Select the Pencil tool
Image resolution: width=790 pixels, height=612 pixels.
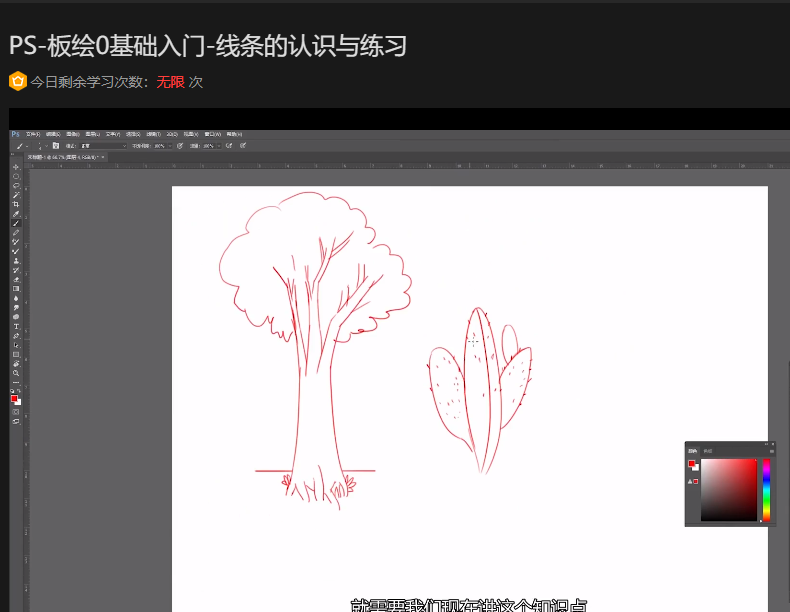pos(16,232)
